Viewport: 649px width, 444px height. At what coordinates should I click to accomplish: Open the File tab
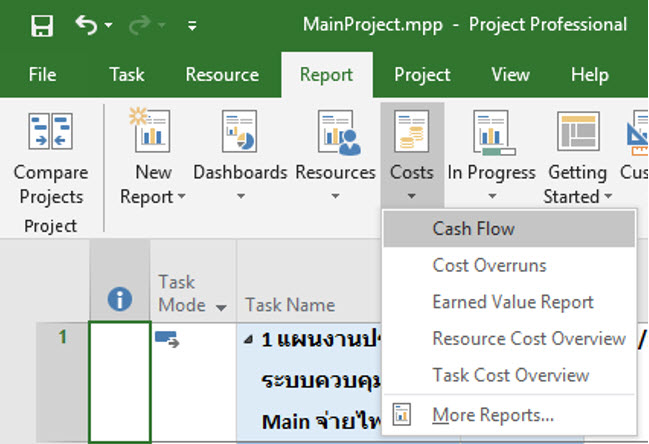pyautogui.click(x=42, y=75)
